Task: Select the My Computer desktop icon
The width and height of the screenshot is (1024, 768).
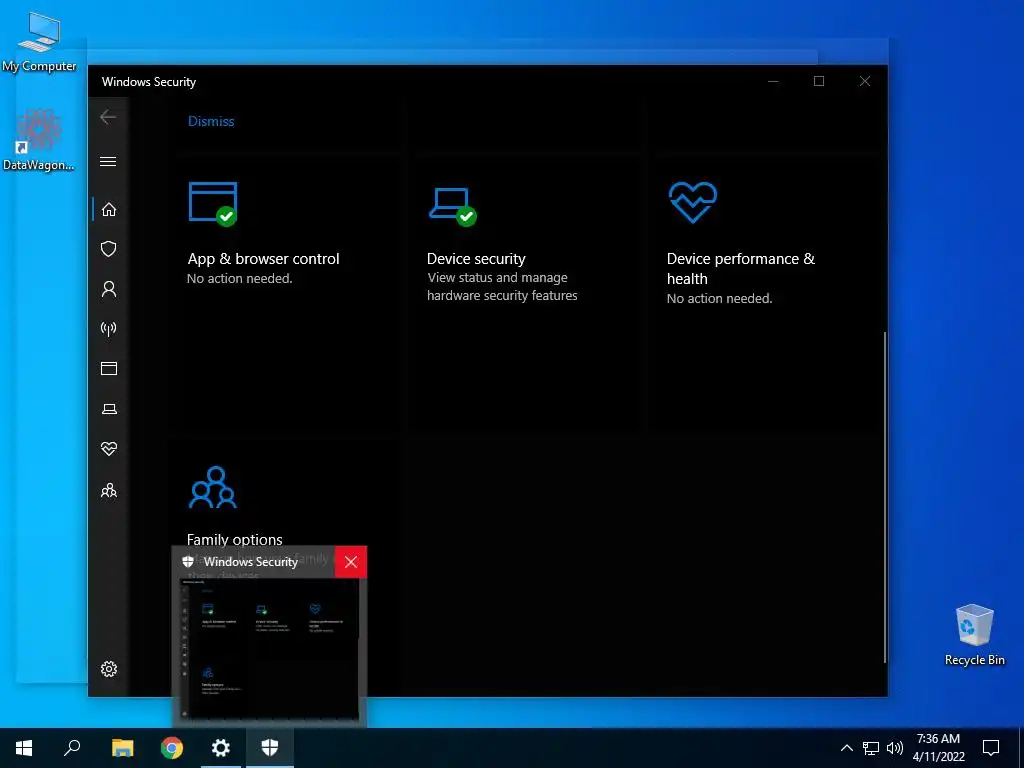Action: point(39,42)
